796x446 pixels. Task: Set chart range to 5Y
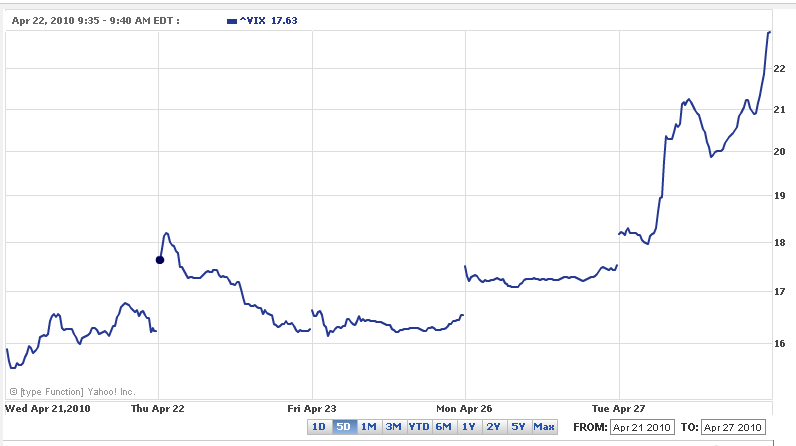[x=518, y=427]
